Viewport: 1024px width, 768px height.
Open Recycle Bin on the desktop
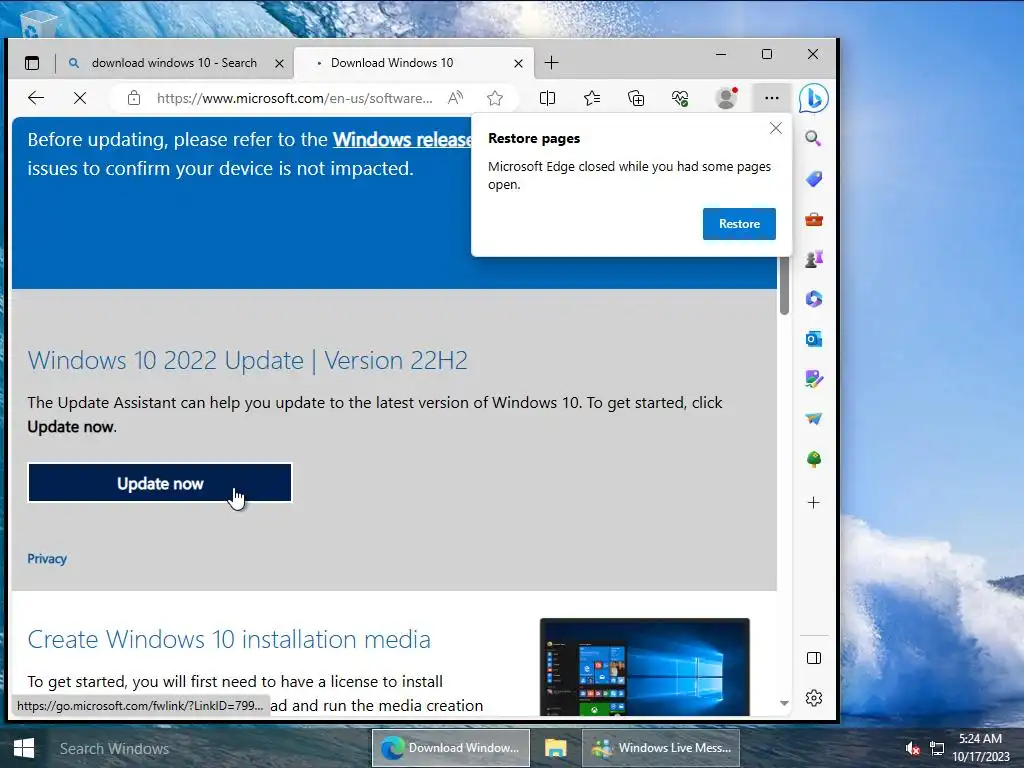click(39, 24)
